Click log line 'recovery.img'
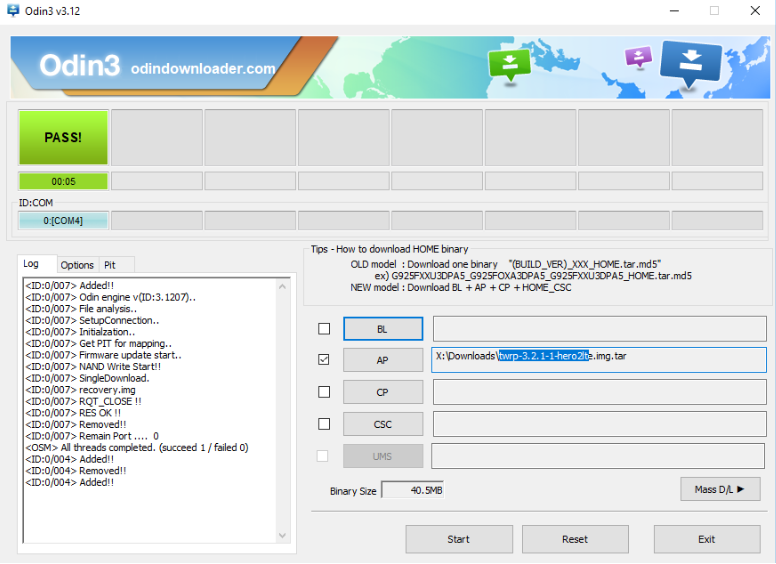776x564 pixels. [80, 390]
